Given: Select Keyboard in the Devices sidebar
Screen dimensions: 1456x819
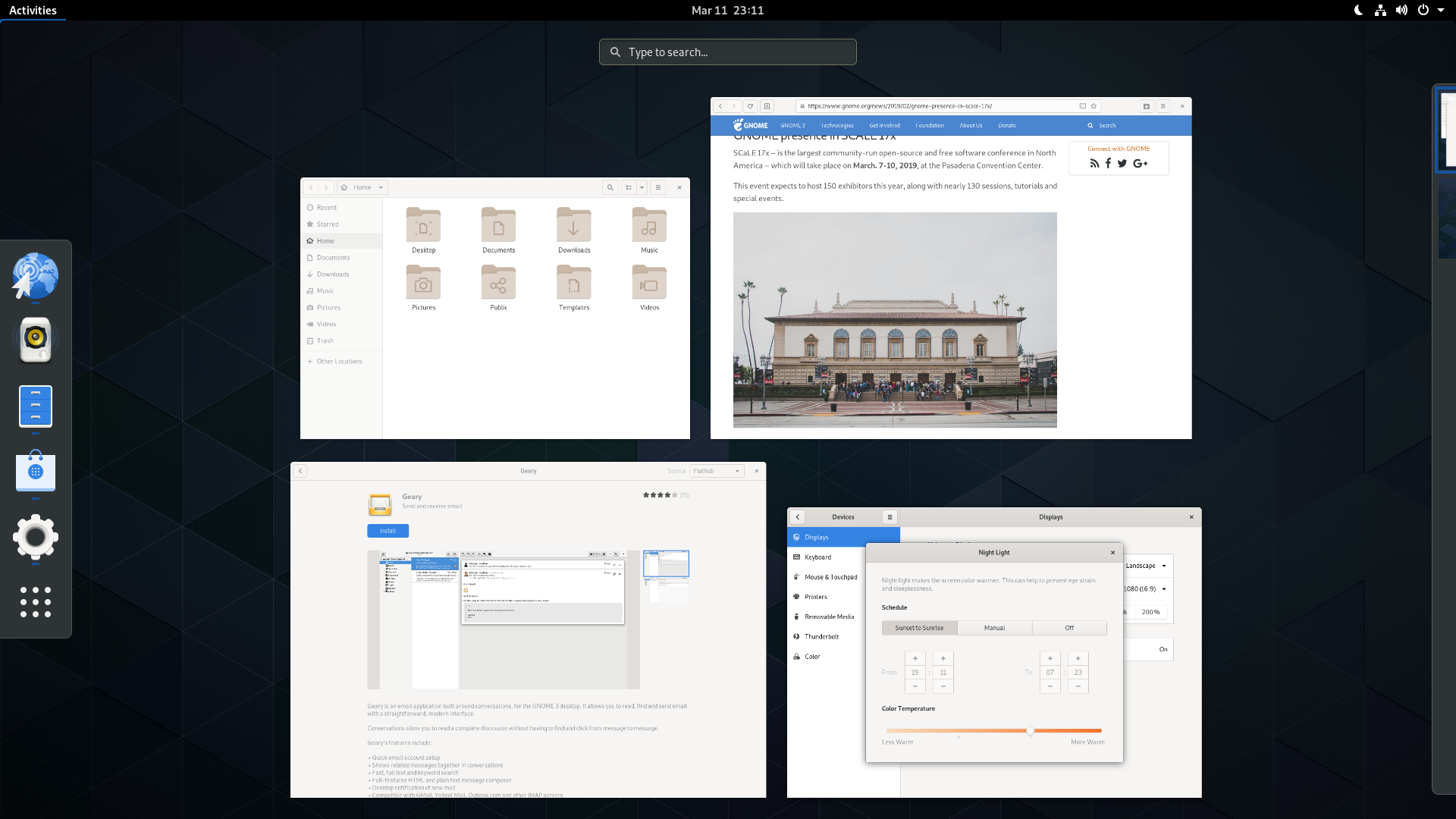Looking at the screenshot, I should tap(817, 557).
